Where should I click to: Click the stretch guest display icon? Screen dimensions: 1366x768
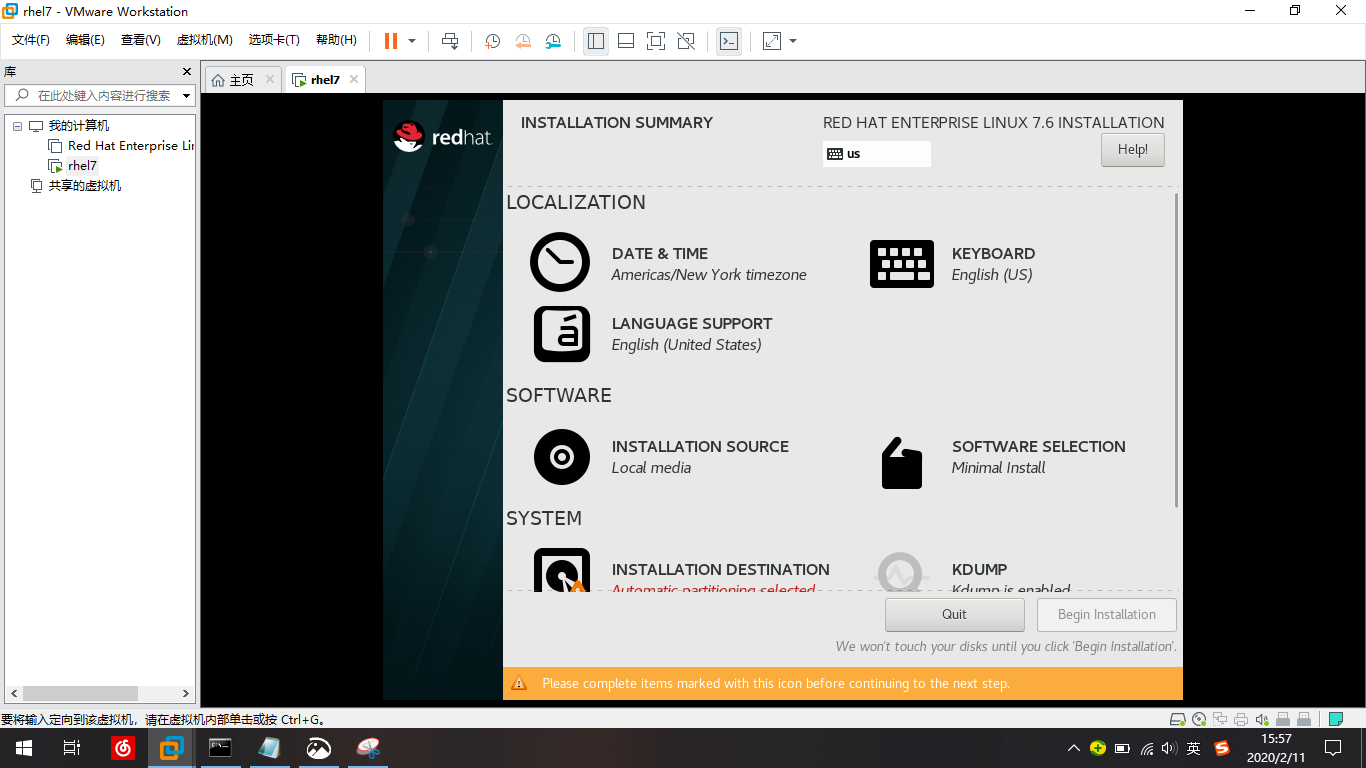click(771, 41)
